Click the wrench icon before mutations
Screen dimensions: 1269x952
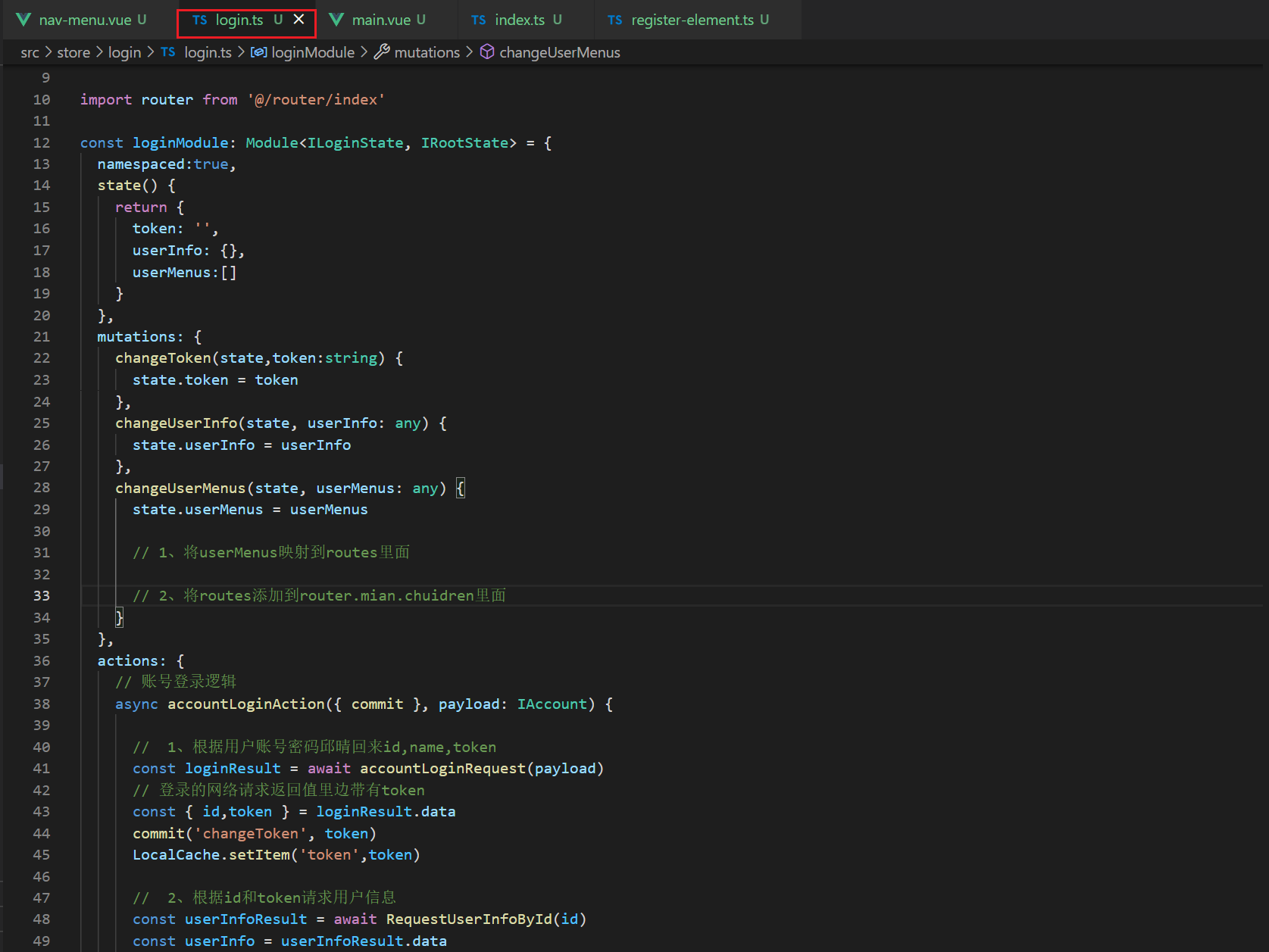[x=382, y=52]
